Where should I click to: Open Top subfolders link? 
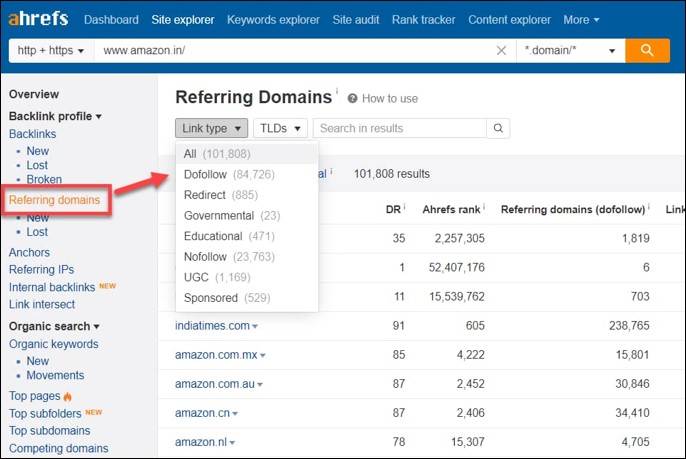click(x=45, y=413)
